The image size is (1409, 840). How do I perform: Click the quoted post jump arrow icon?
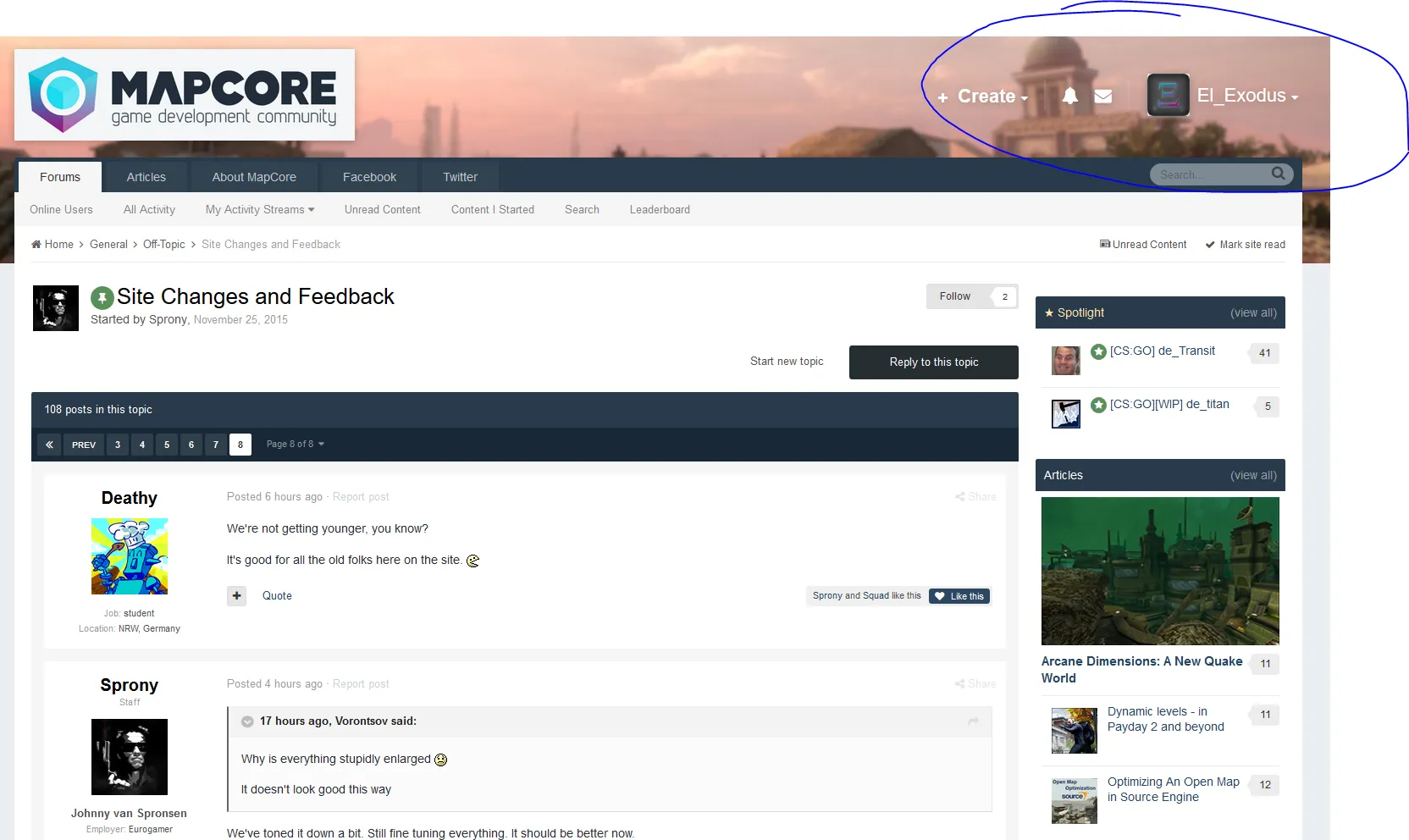coord(973,721)
